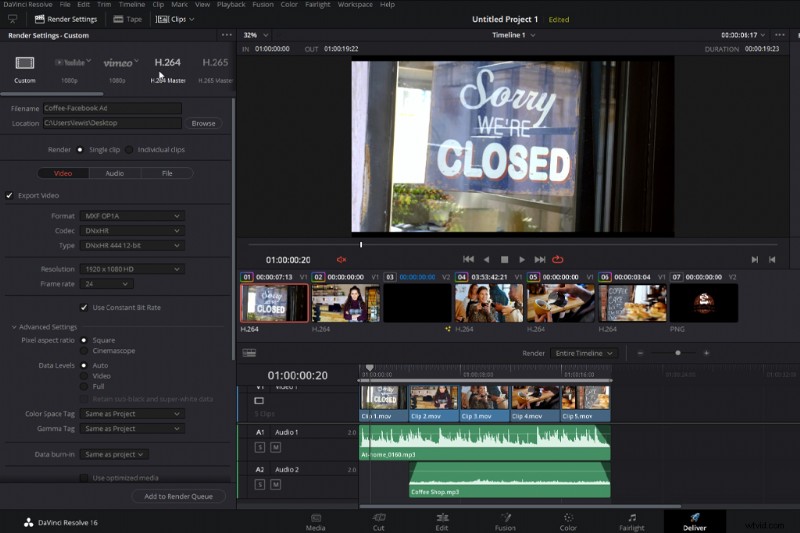The width and height of the screenshot is (800, 533).
Task: Toggle timeline view options icon
Action: (249, 353)
